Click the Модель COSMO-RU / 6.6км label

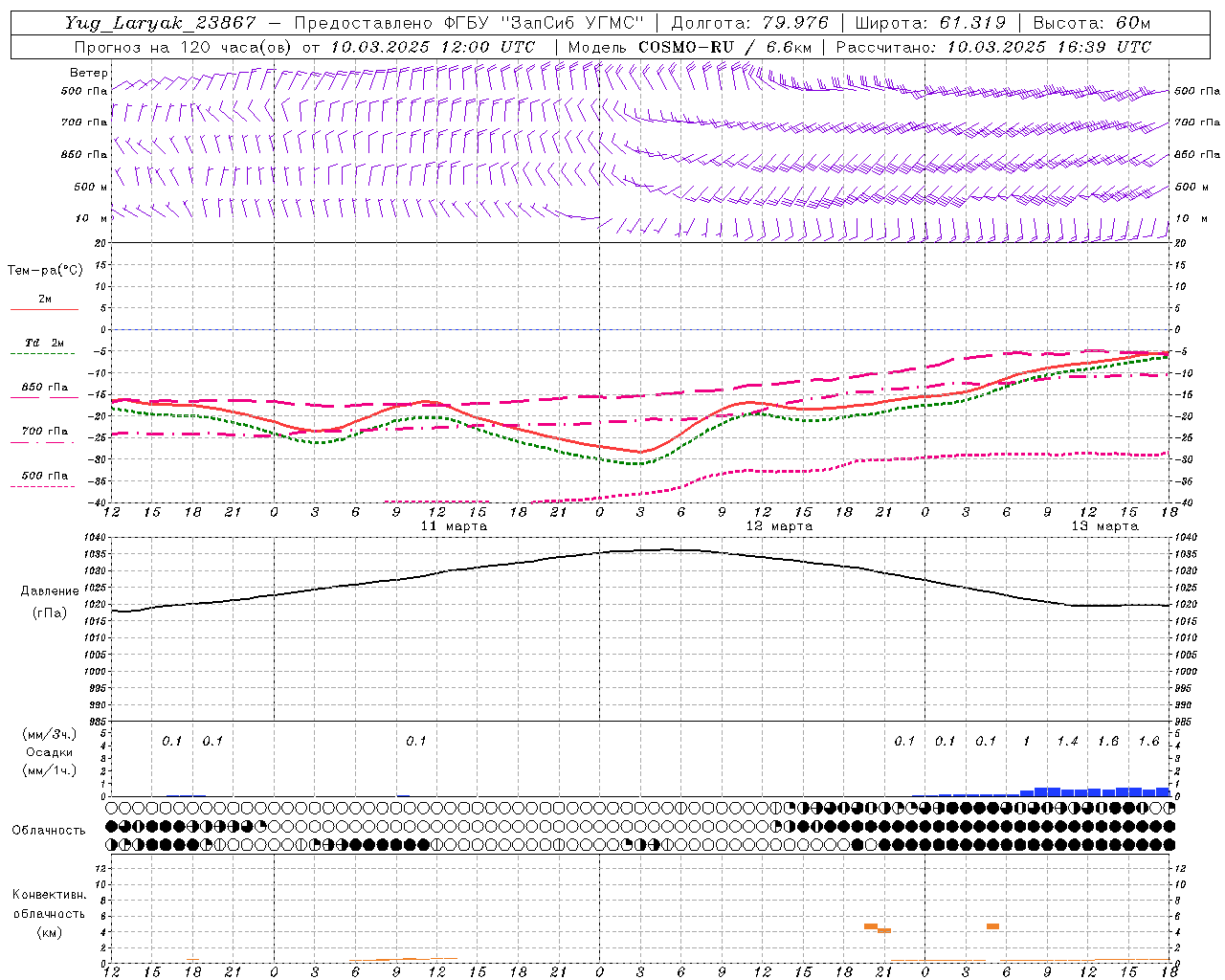[x=689, y=47]
